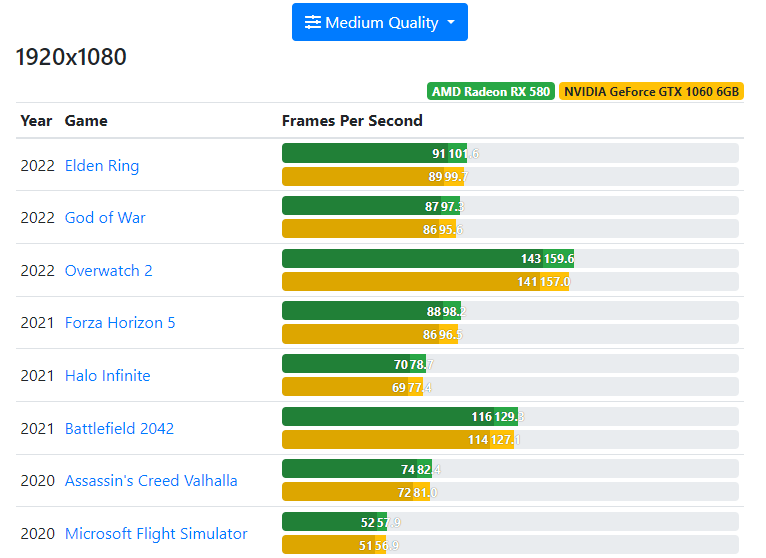
Task: Click the Frames Per Second column header
Action: (x=352, y=121)
